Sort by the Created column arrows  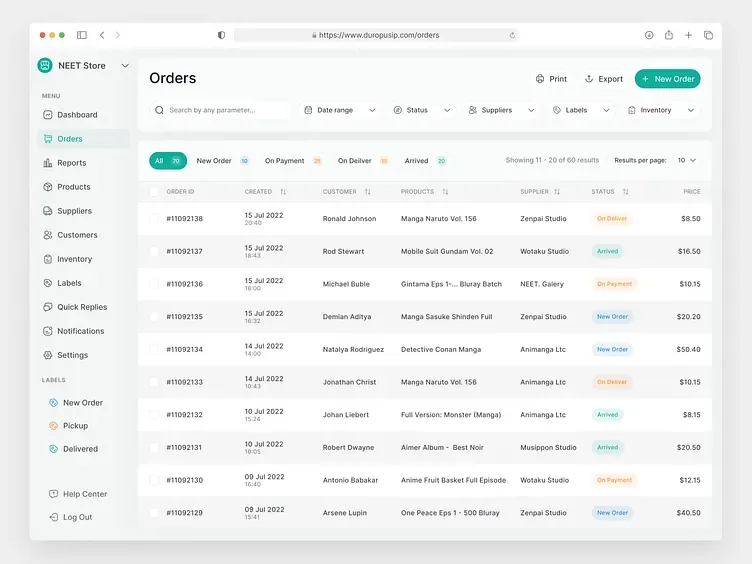click(283, 192)
